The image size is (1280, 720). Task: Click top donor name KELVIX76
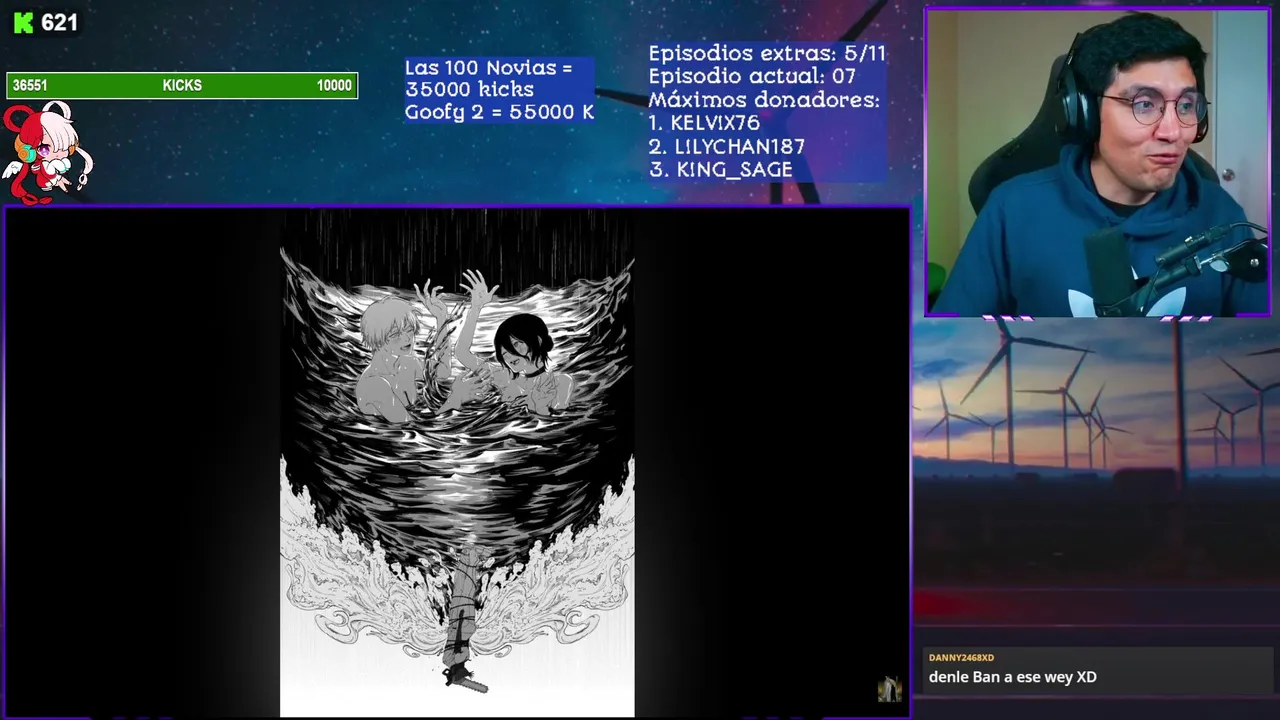point(715,123)
